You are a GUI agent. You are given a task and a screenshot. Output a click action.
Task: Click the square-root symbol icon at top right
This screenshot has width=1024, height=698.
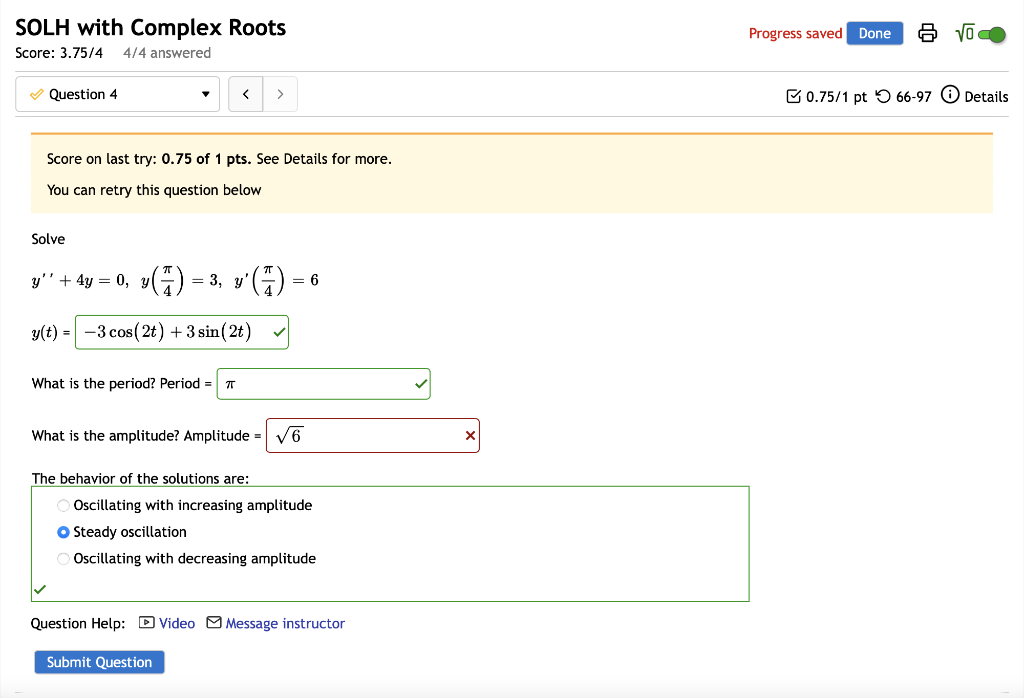[x=965, y=33]
